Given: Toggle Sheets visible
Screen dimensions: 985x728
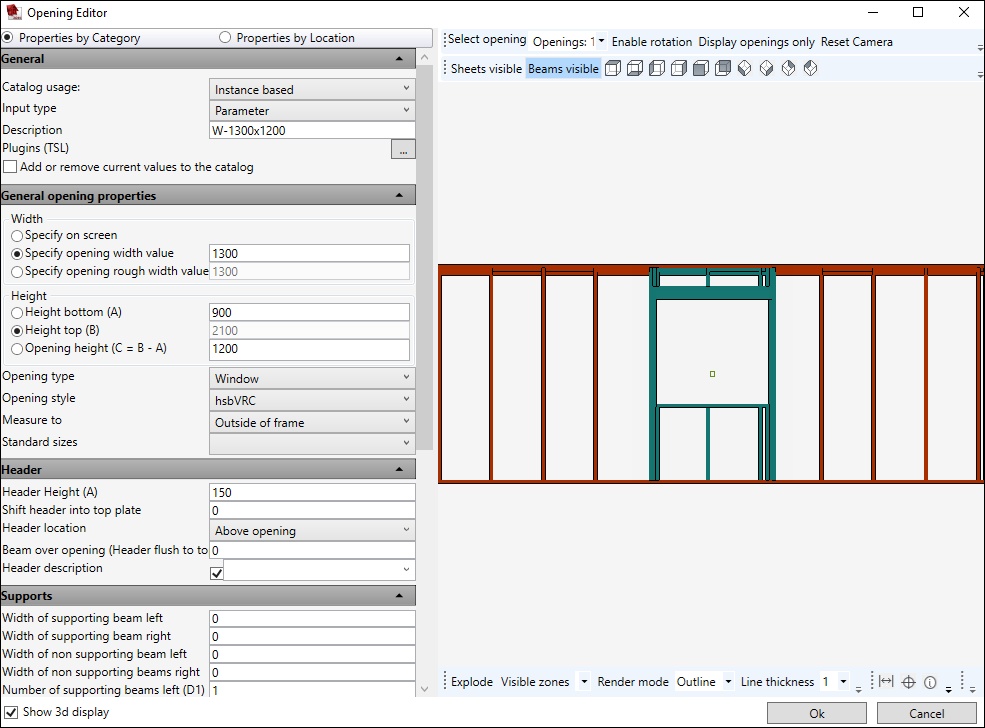Looking at the screenshot, I should (486, 68).
